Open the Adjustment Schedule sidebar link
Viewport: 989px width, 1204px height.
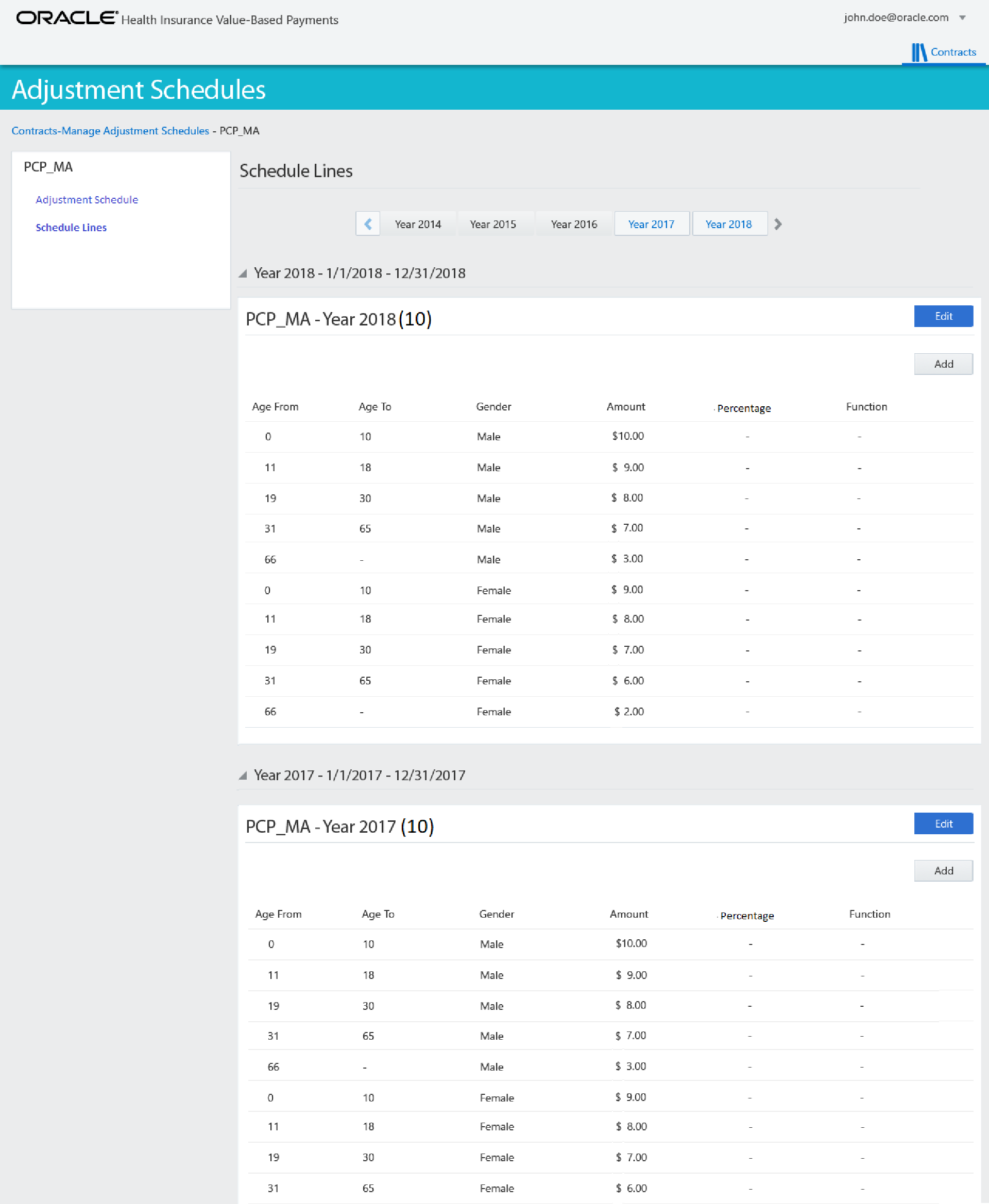click(87, 200)
